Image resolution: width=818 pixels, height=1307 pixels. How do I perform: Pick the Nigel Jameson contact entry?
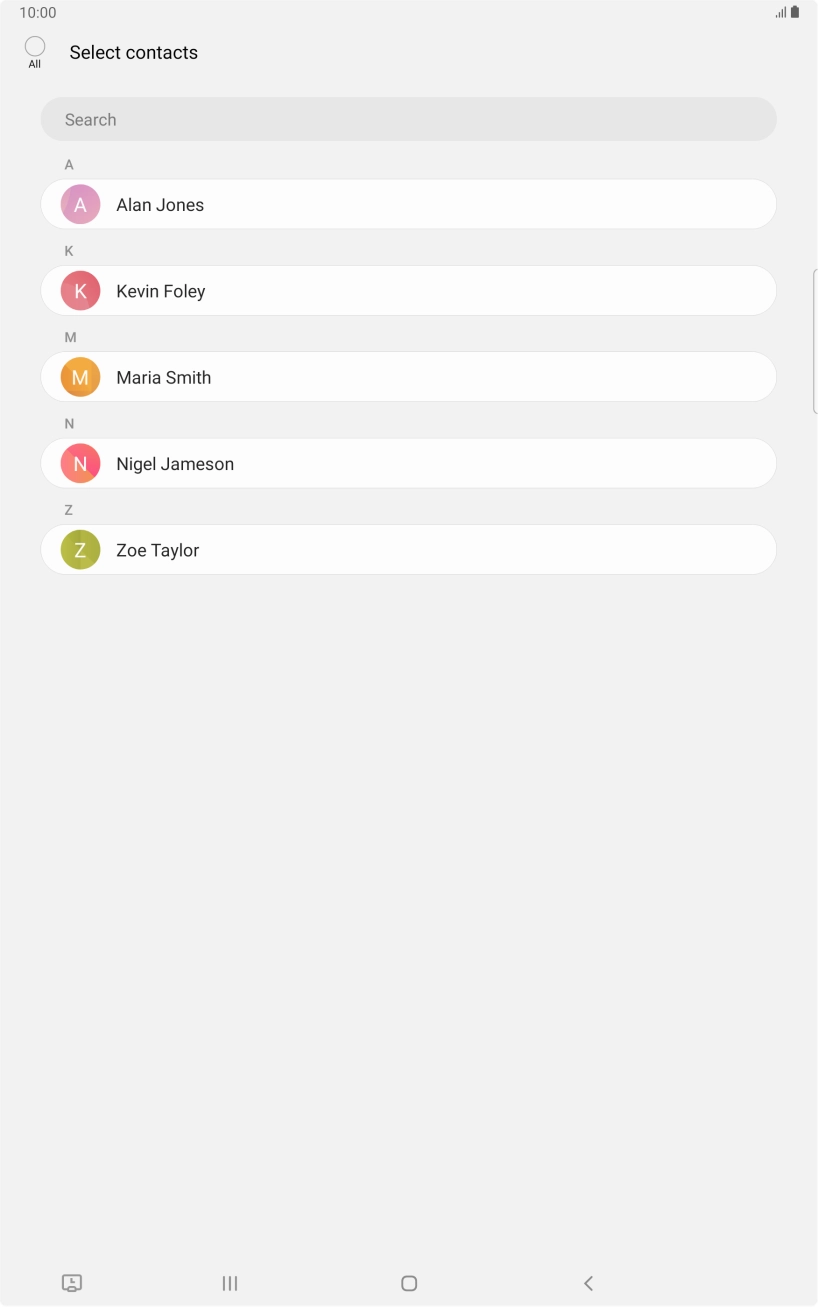click(408, 464)
